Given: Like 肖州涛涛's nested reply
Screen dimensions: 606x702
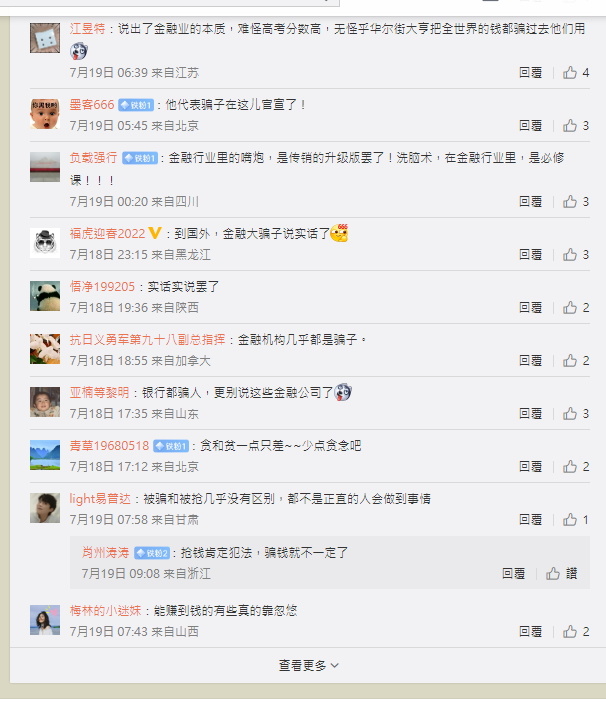Looking at the screenshot, I should pos(562,574).
